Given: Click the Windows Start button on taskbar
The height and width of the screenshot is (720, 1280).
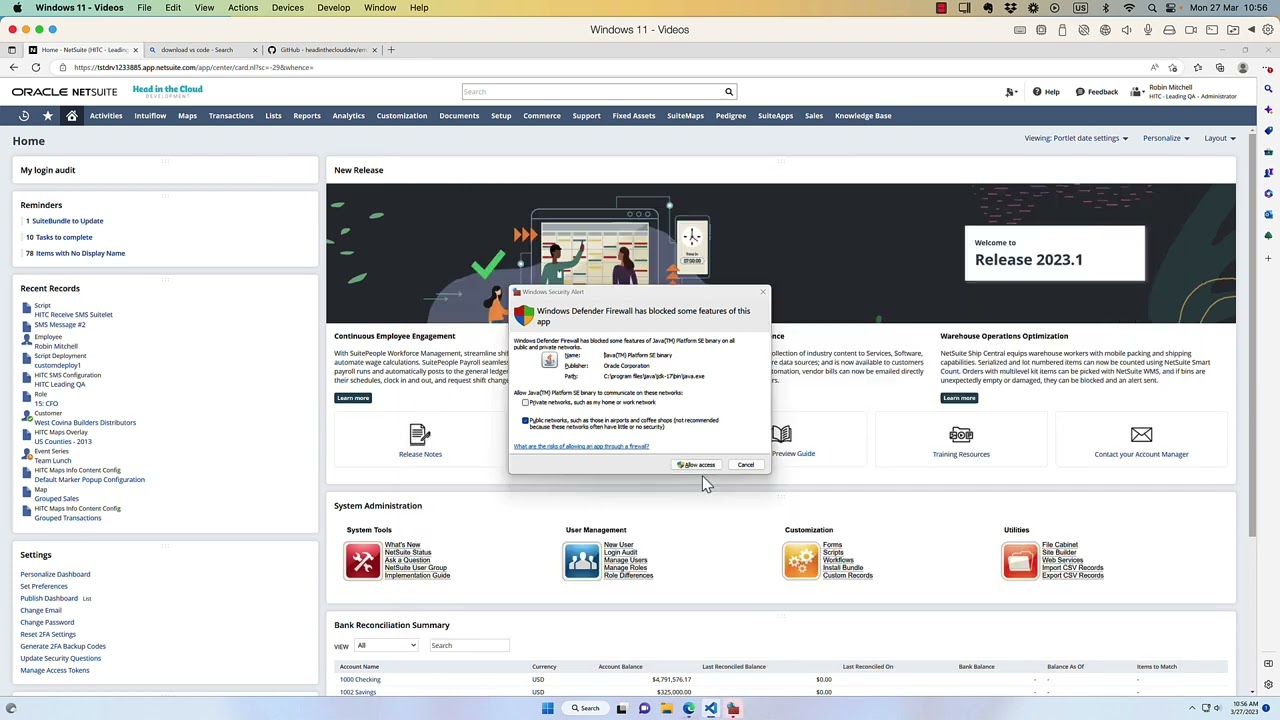Looking at the screenshot, I should pyautogui.click(x=547, y=709).
